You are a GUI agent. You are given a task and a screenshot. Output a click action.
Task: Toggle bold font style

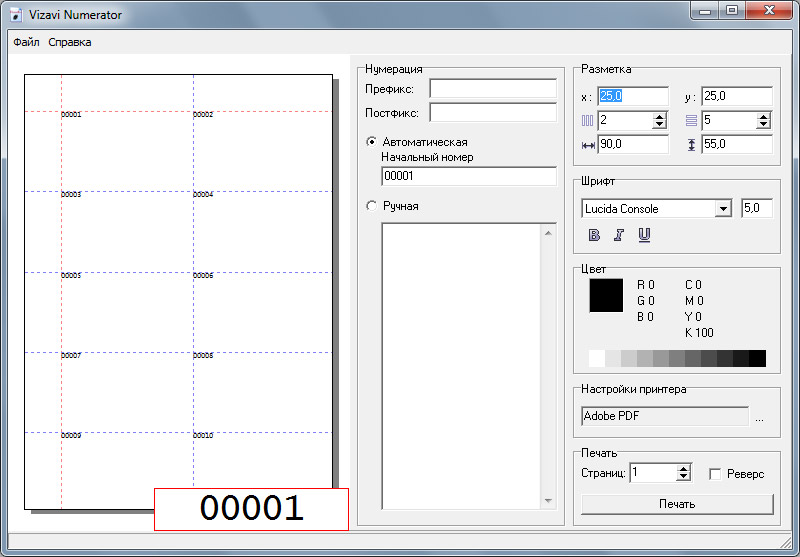594,235
